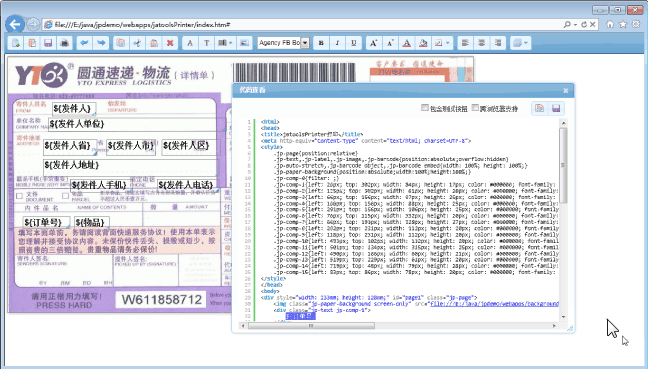The height and width of the screenshot is (369, 648).
Task: Align text left
Action: pyautogui.click(x=465, y=43)
